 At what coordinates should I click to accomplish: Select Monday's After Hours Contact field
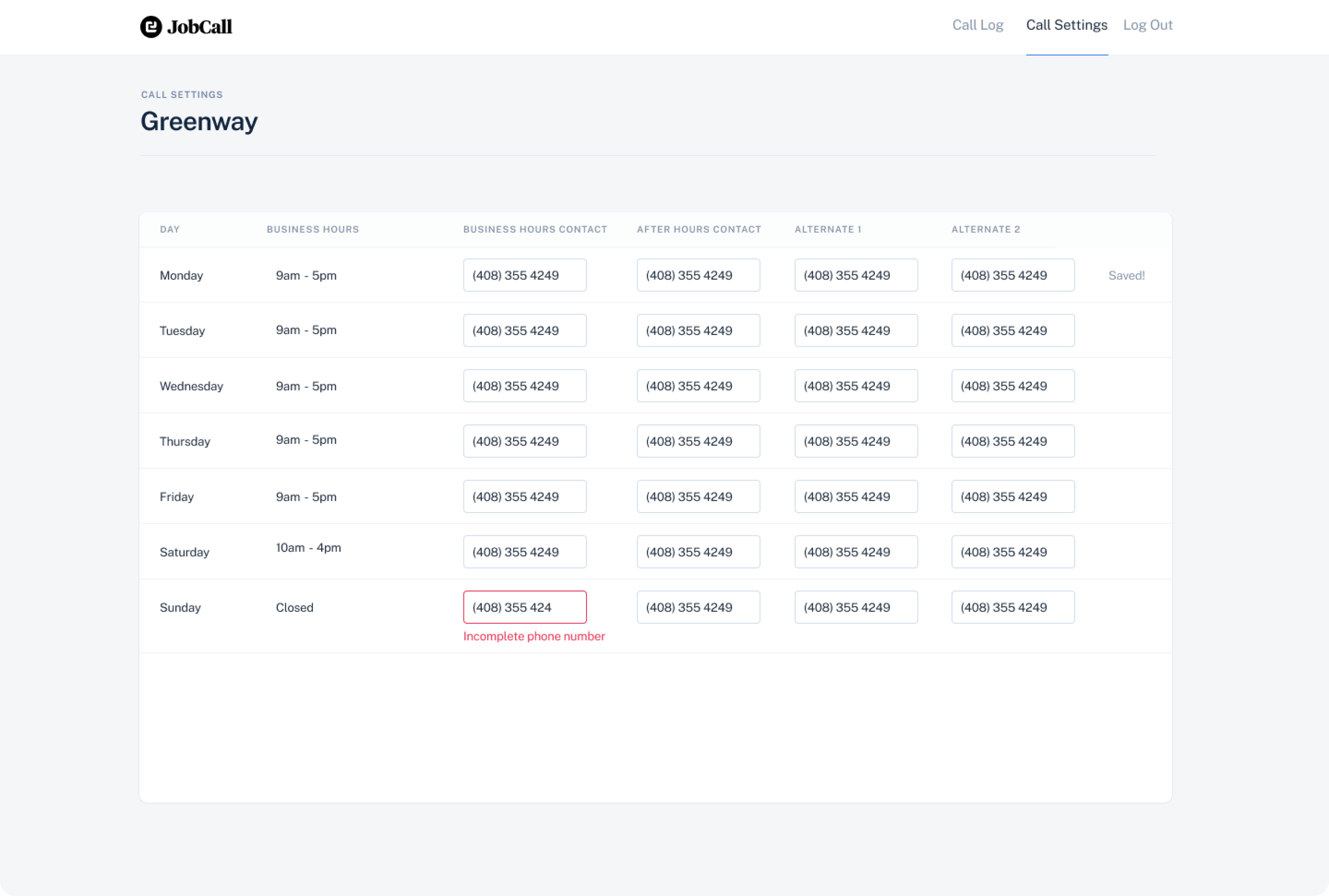click(x=698, y=275)
